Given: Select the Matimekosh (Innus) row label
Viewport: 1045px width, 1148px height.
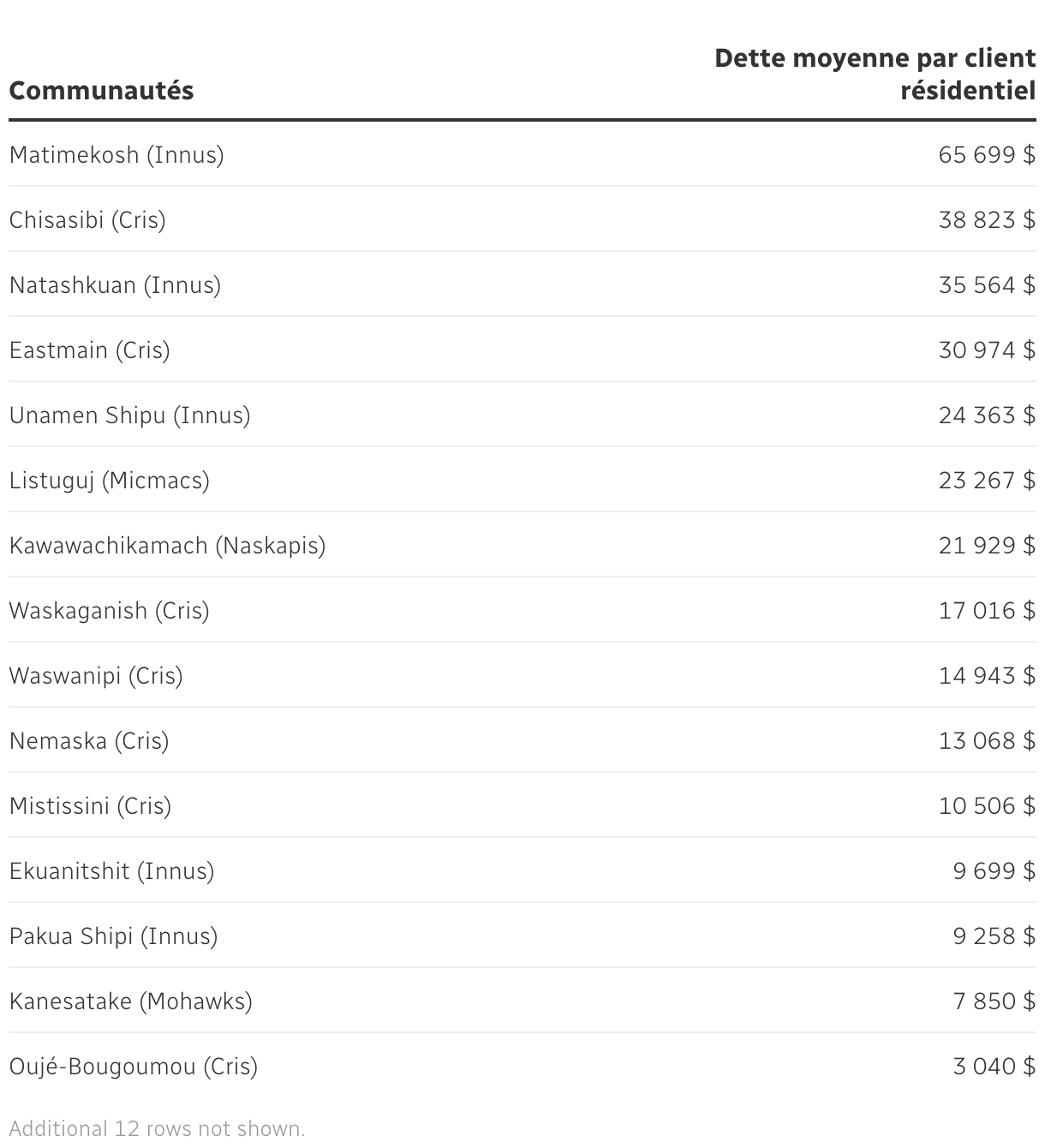Looking at the screenshot, I should (116, 155).
